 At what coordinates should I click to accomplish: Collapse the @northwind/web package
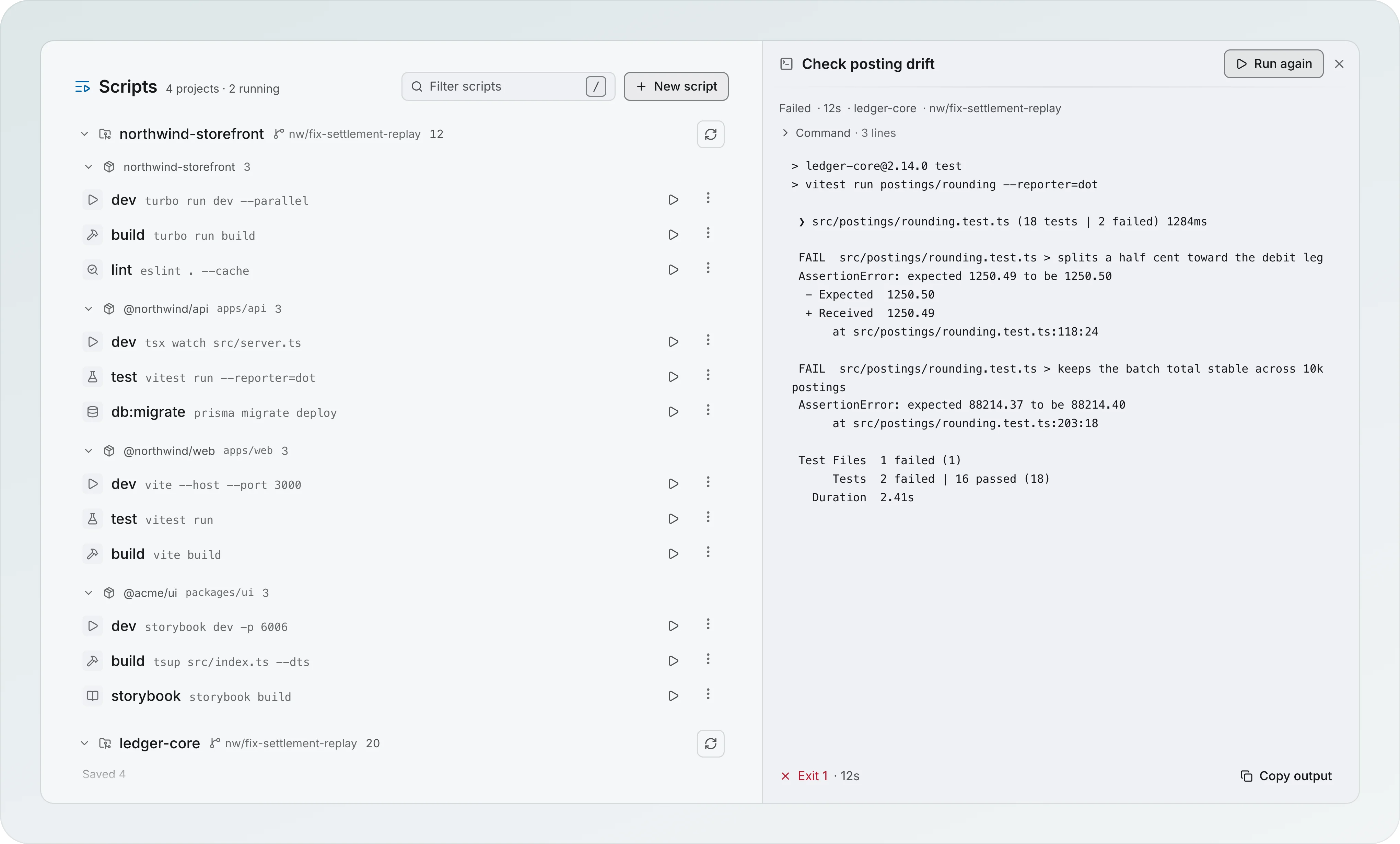[89, 451]
